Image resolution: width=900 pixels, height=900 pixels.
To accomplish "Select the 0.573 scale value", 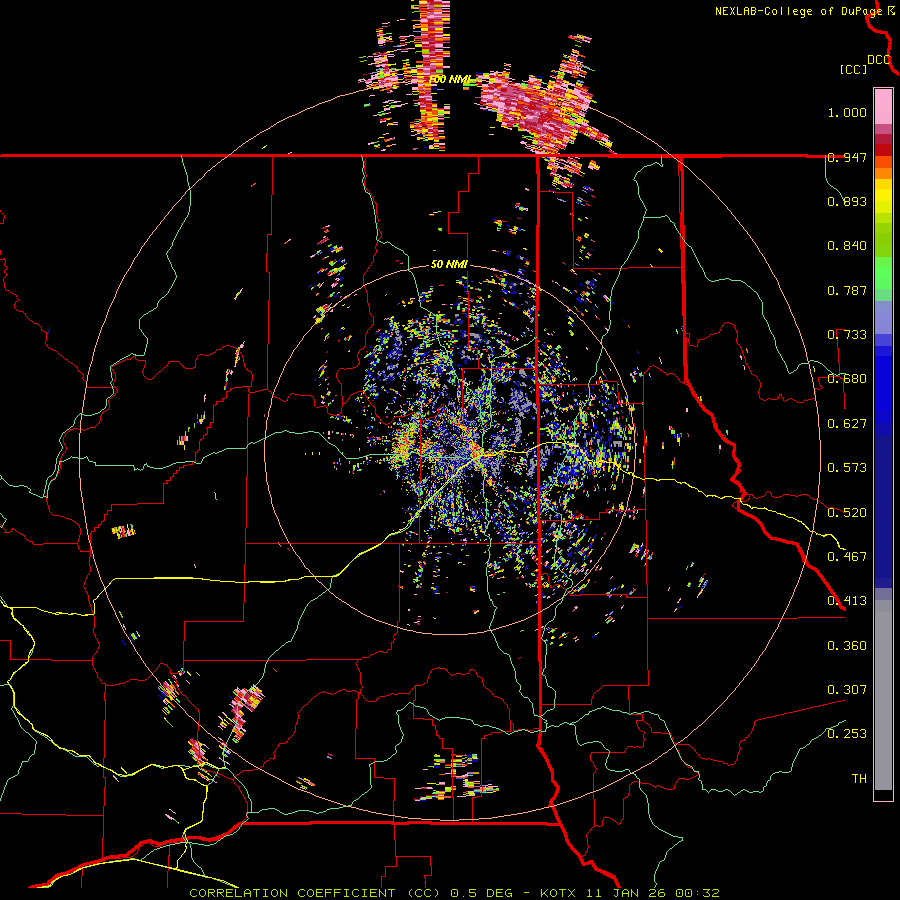I will click(847, 468).
